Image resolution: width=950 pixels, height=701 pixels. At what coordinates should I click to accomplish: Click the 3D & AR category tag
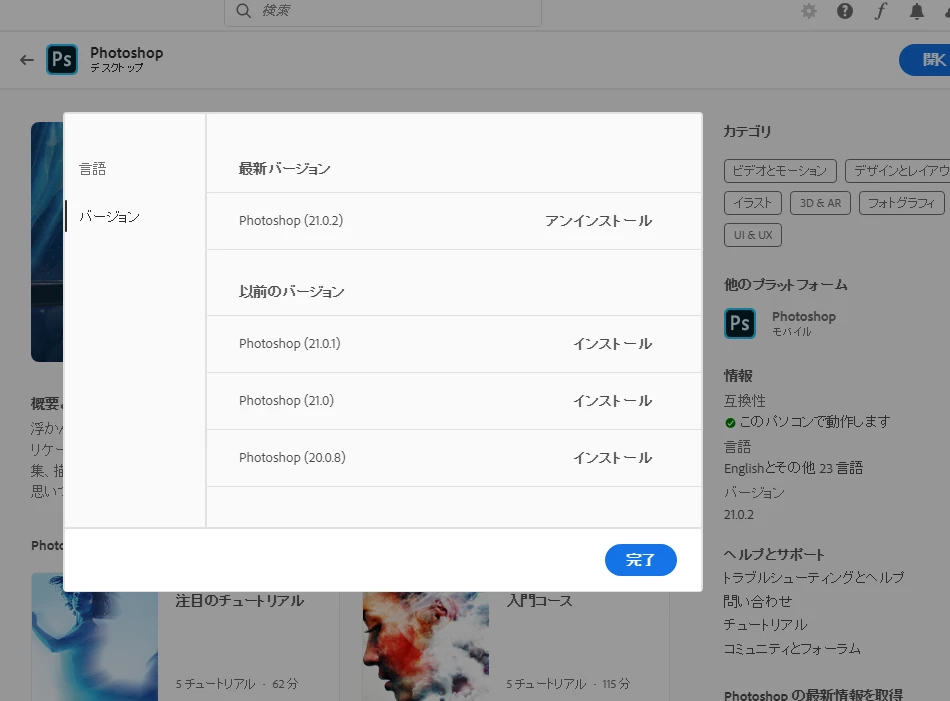coord(820,203)
